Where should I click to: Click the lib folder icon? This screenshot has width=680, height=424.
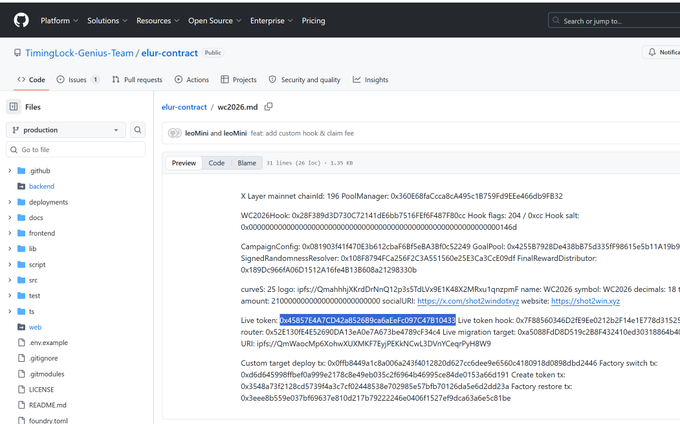(x=21, y=249)
